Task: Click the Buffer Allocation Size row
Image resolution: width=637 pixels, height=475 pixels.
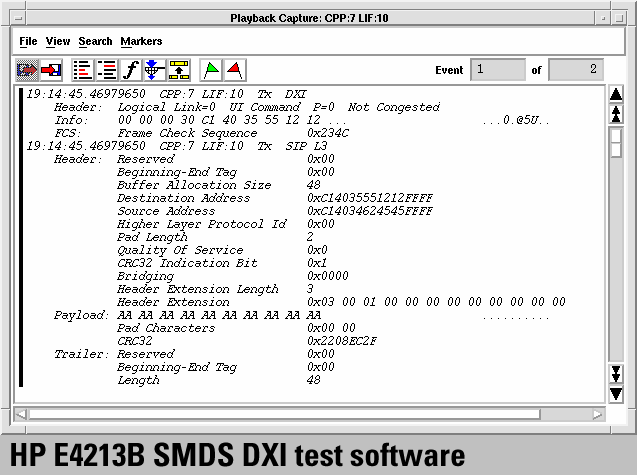Action: pos(219,185)
